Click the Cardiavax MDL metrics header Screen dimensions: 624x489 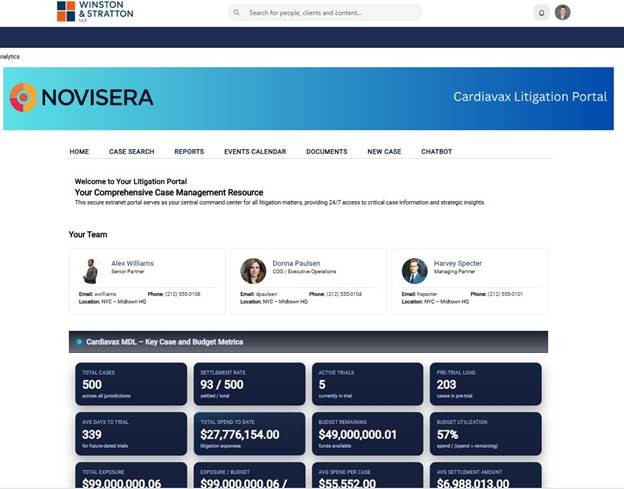pyautogui.click(x=308, y=342)
